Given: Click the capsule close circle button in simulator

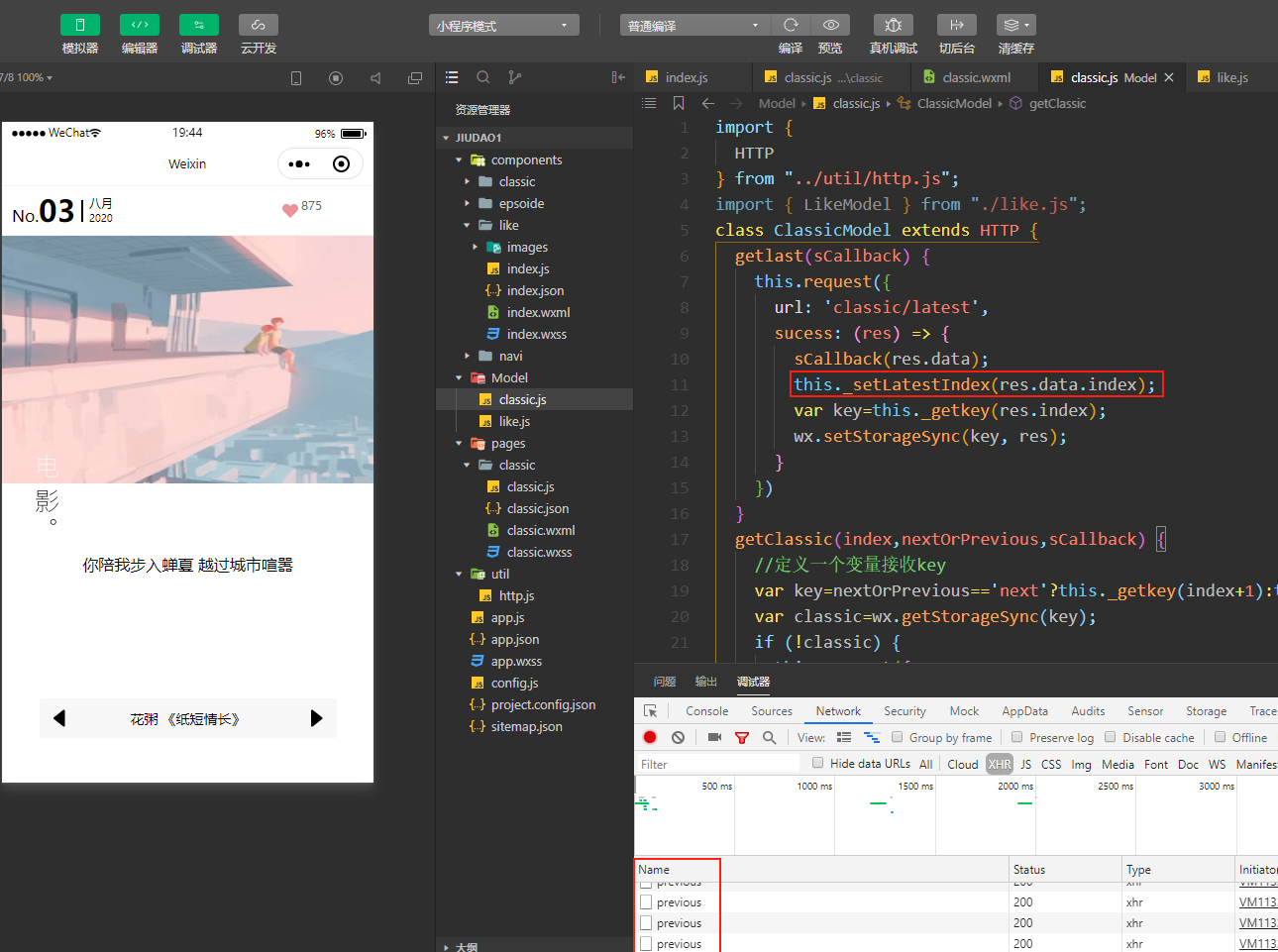Looking at the screenshot, I should point(341,163).
